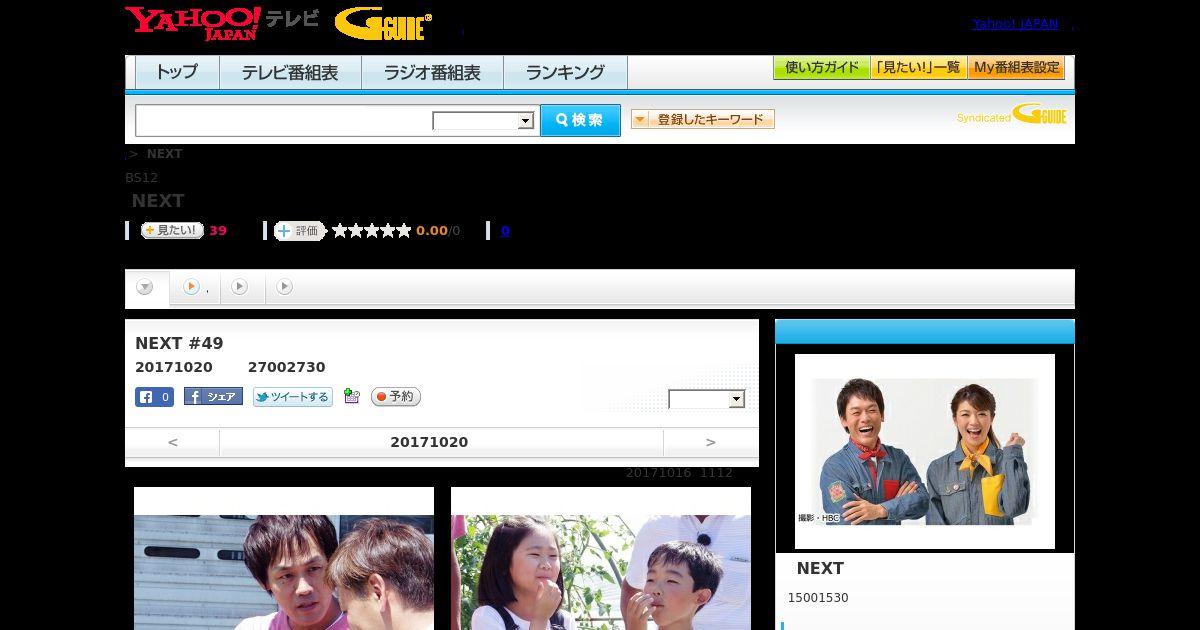Open the Syndicated G-GUIDE logo

pyautogui.click(x=1011, y=115)
